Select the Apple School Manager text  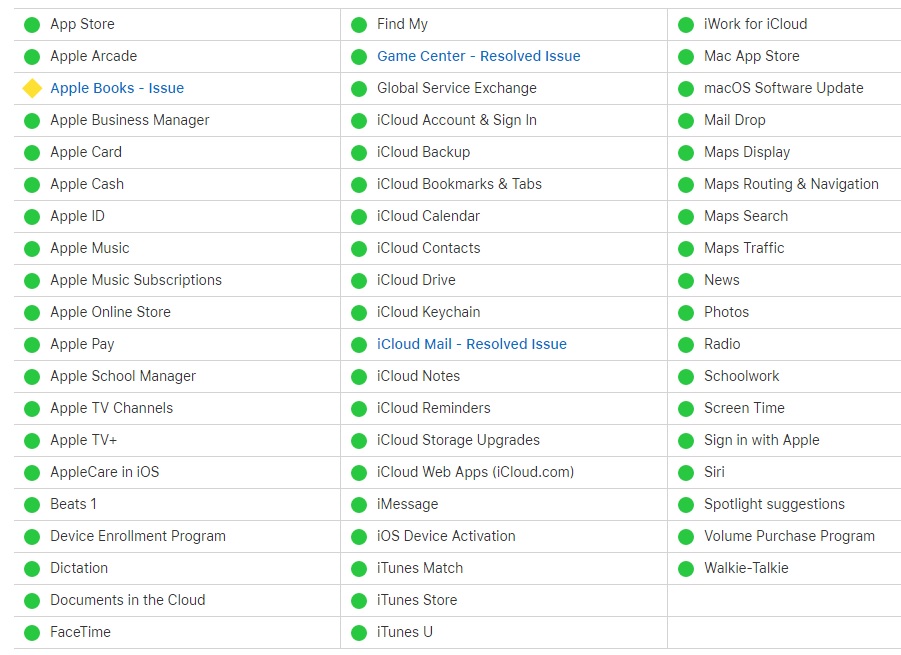[x=123, y=376]
